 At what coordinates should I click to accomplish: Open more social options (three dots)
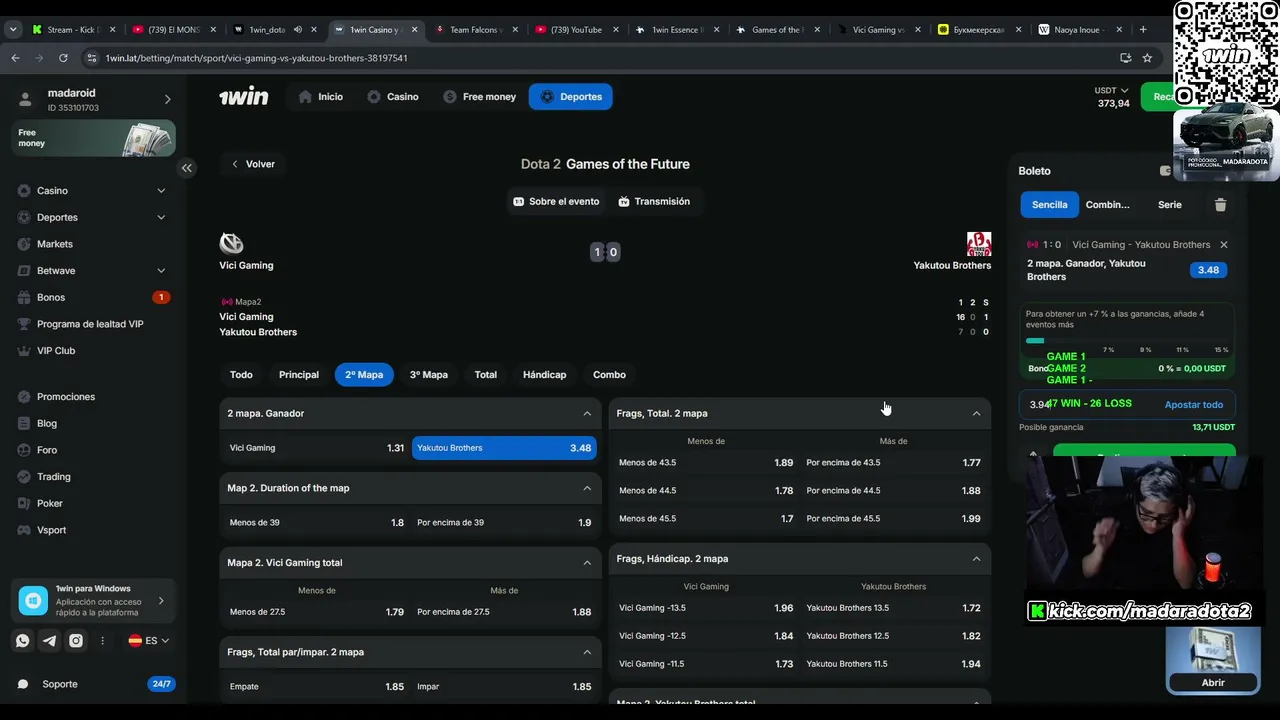coord(102,641)
